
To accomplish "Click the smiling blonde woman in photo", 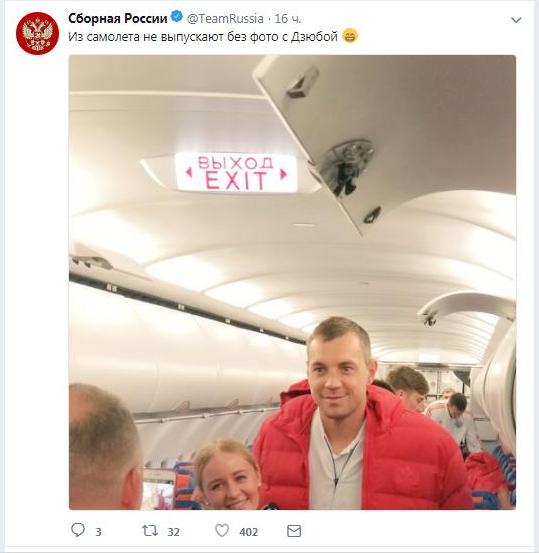I will click(228, 474).
